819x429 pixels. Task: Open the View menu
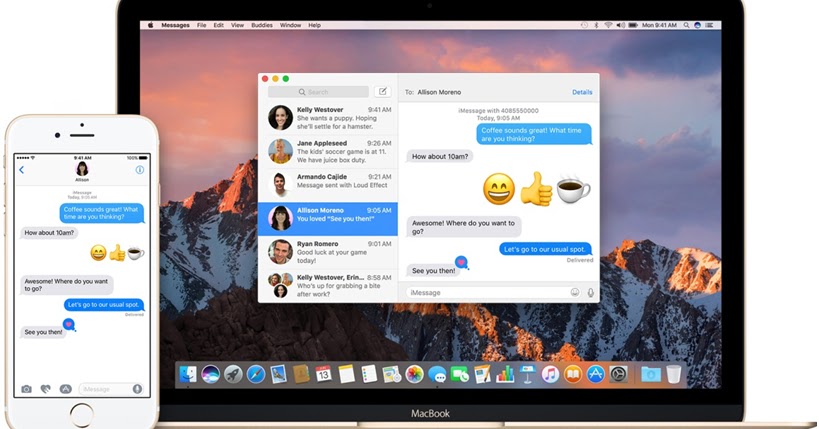click(238, 25)
